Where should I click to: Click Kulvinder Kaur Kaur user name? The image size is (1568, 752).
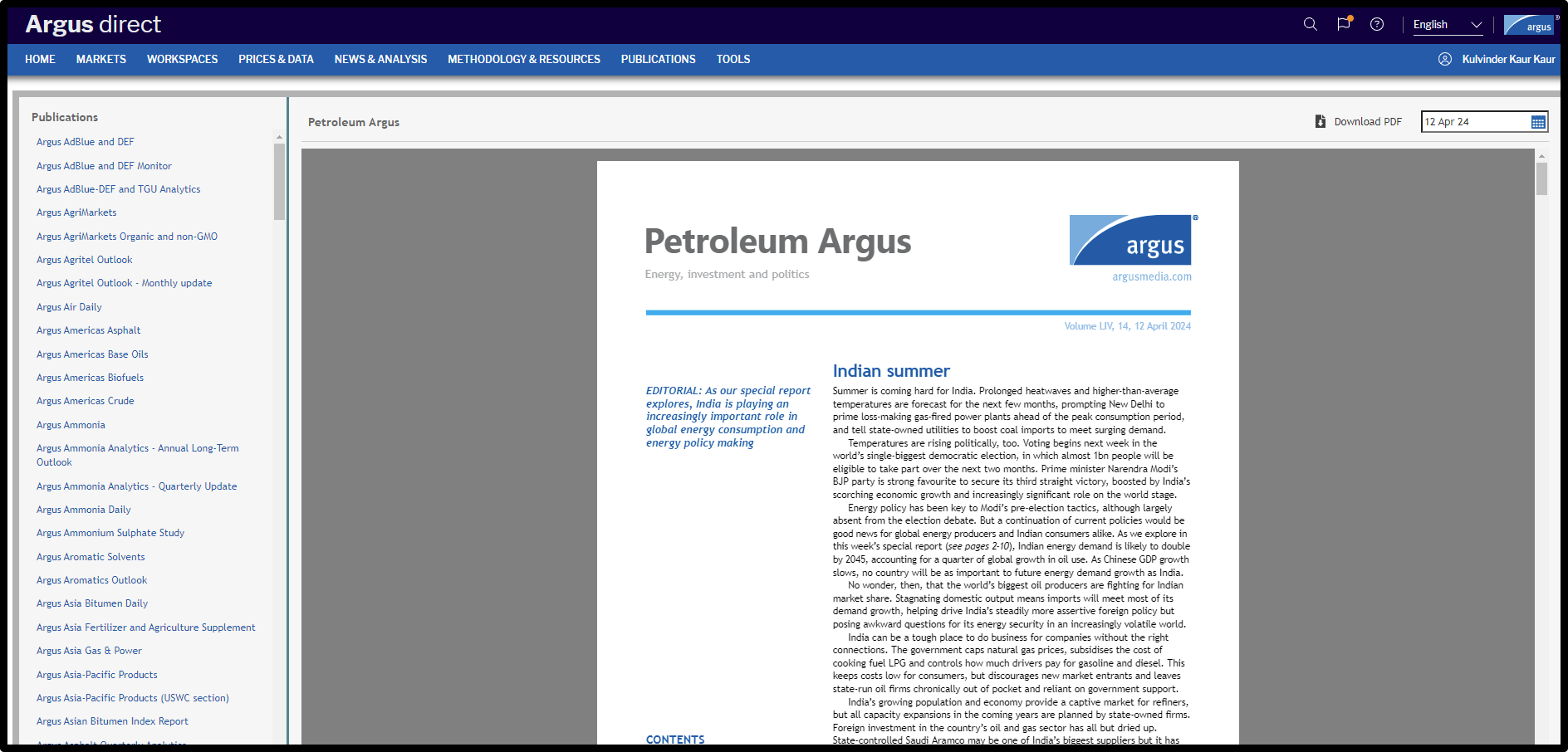pyautogui.click(x=1508, y=59)
